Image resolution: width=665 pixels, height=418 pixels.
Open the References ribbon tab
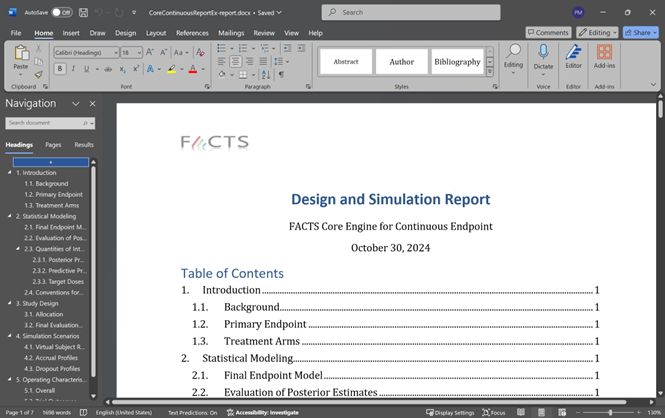tap(192, 33)
